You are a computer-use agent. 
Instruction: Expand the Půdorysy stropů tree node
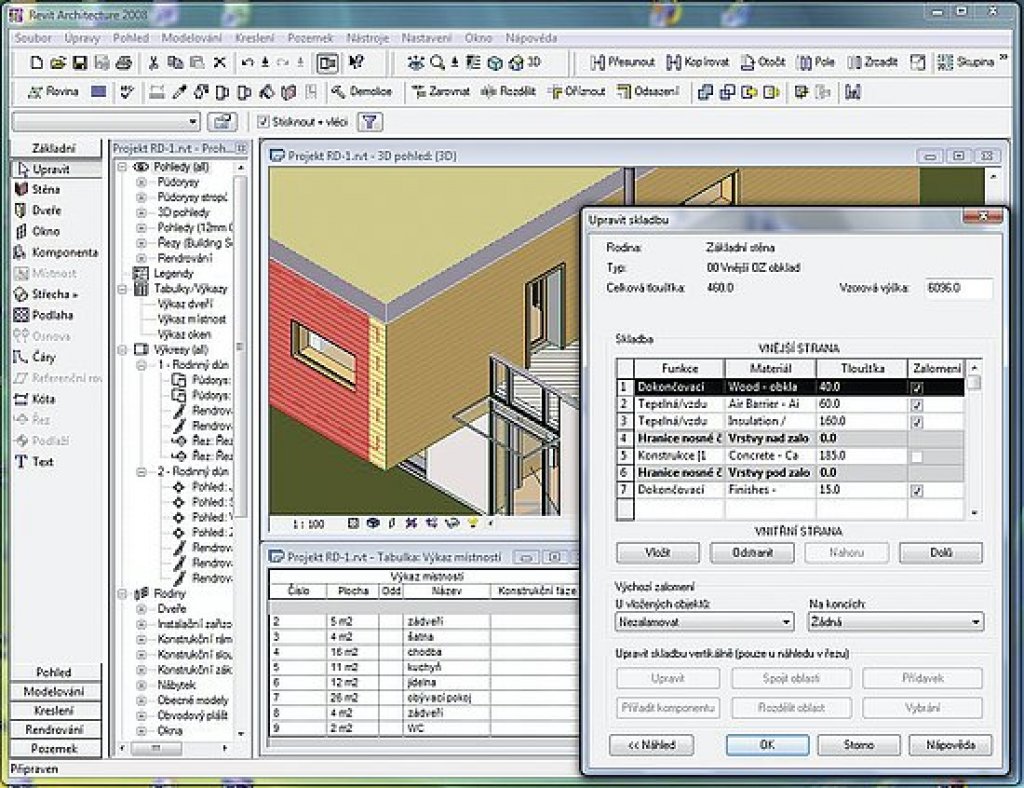click(x=141, y=197)
